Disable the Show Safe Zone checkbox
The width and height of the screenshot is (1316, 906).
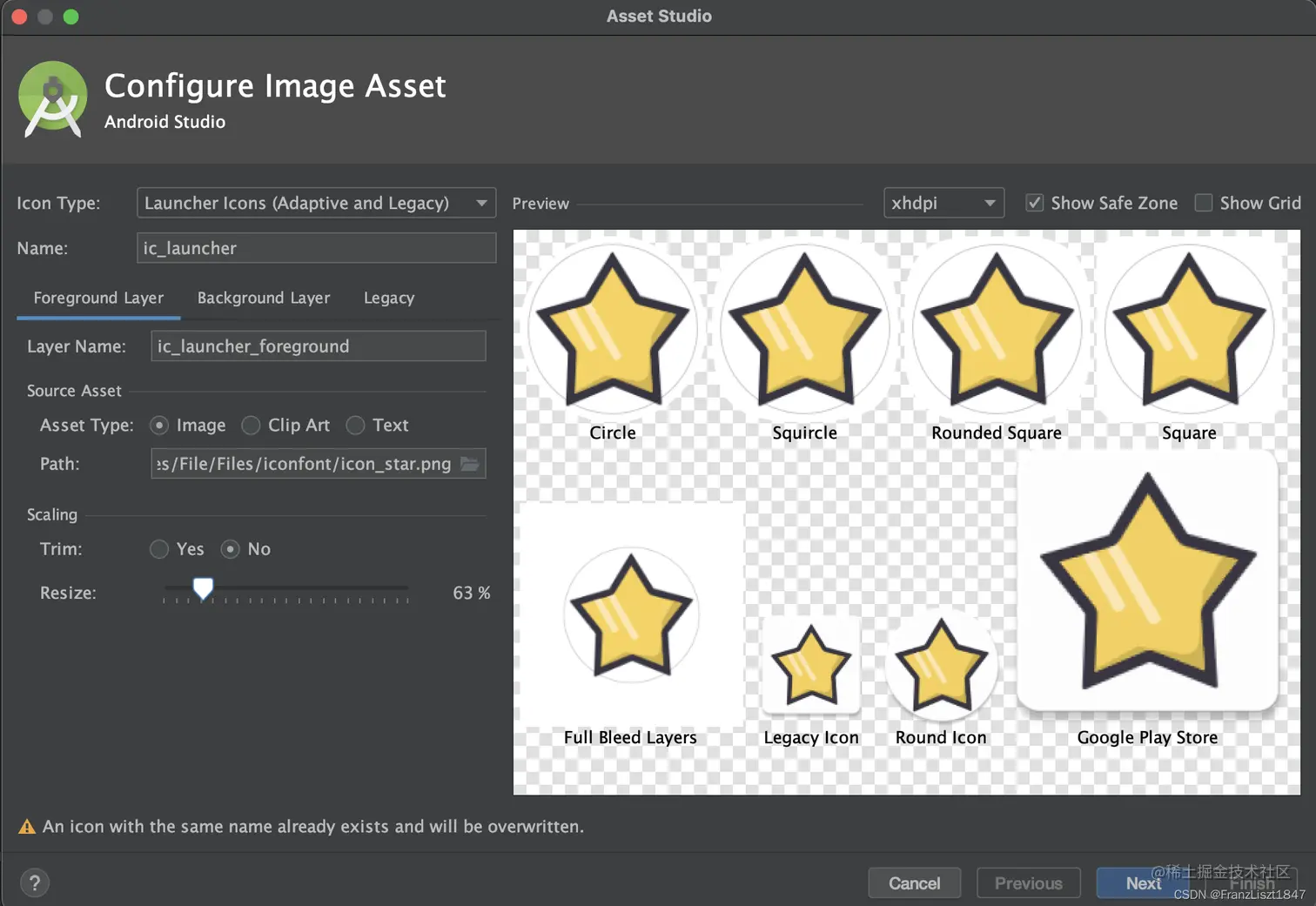click(1034, 203)
